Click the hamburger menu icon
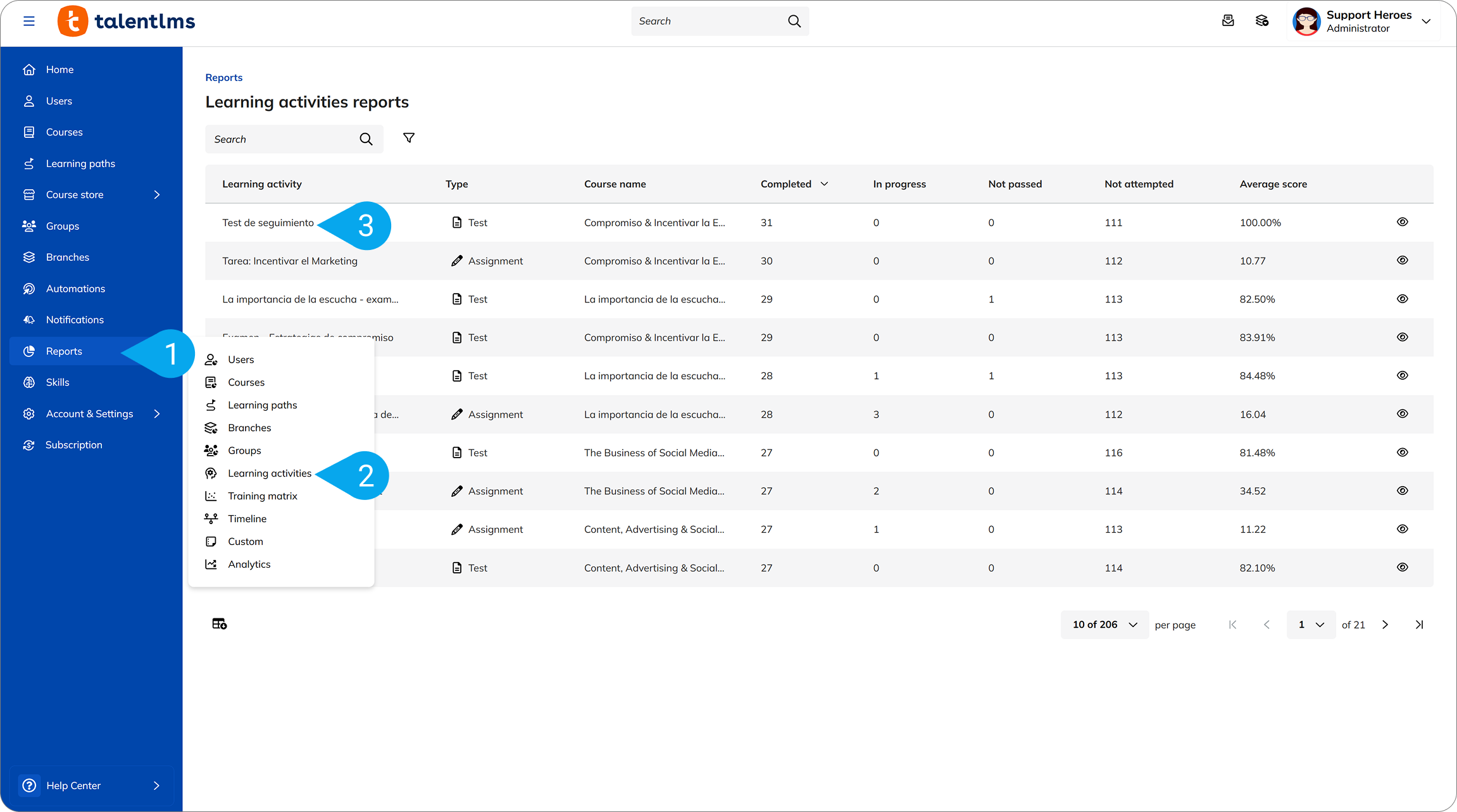The height and width of the screenshot is (812, 1457). click(28, 21)
